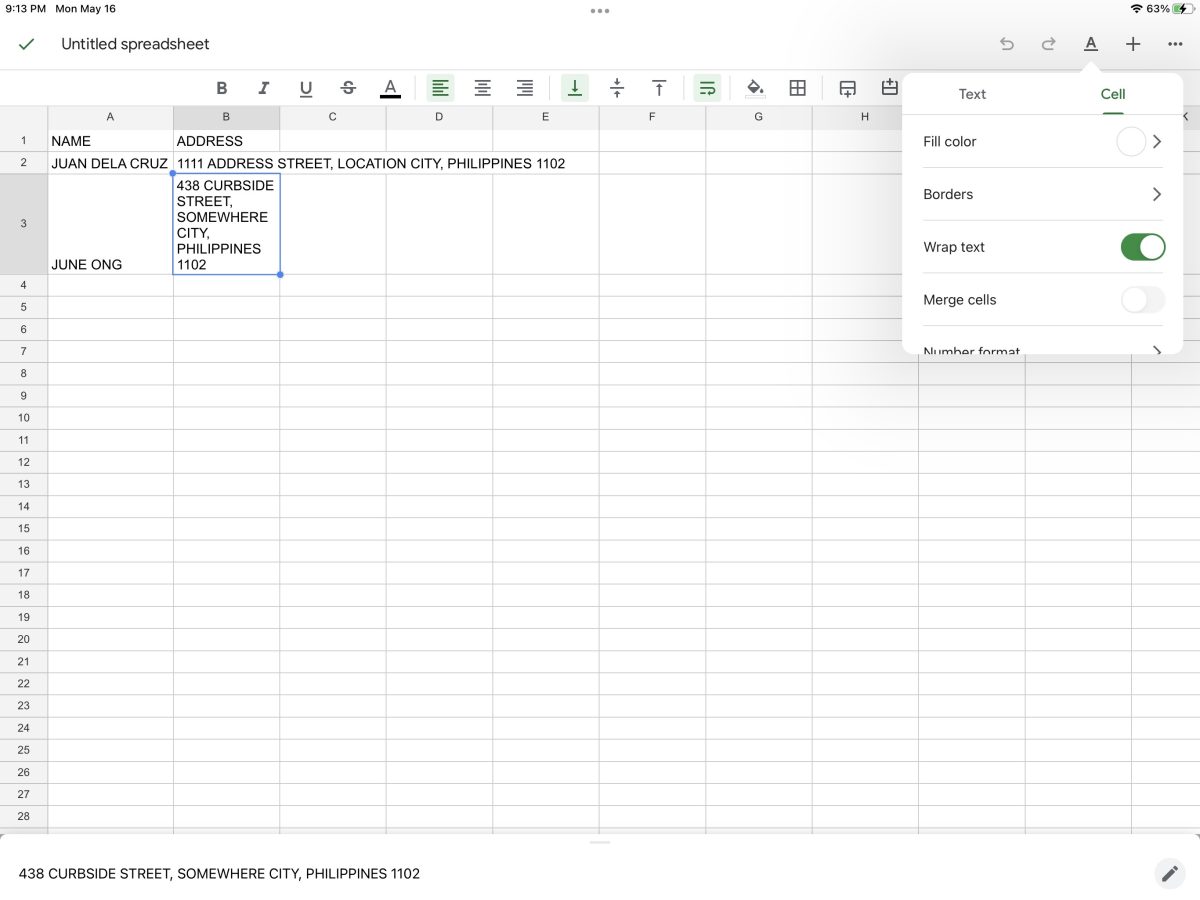Open the Borders submenu chevron

click(1157, 194)
